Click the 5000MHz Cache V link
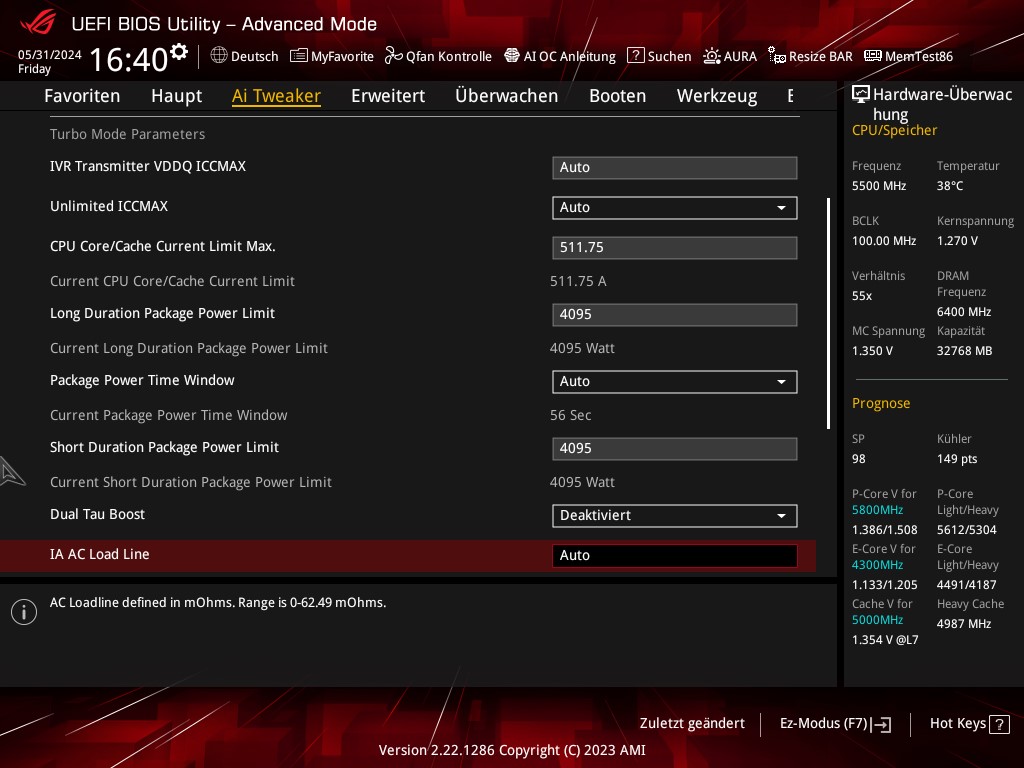The height and width of the screenshot is (768, 1024). 877,619
